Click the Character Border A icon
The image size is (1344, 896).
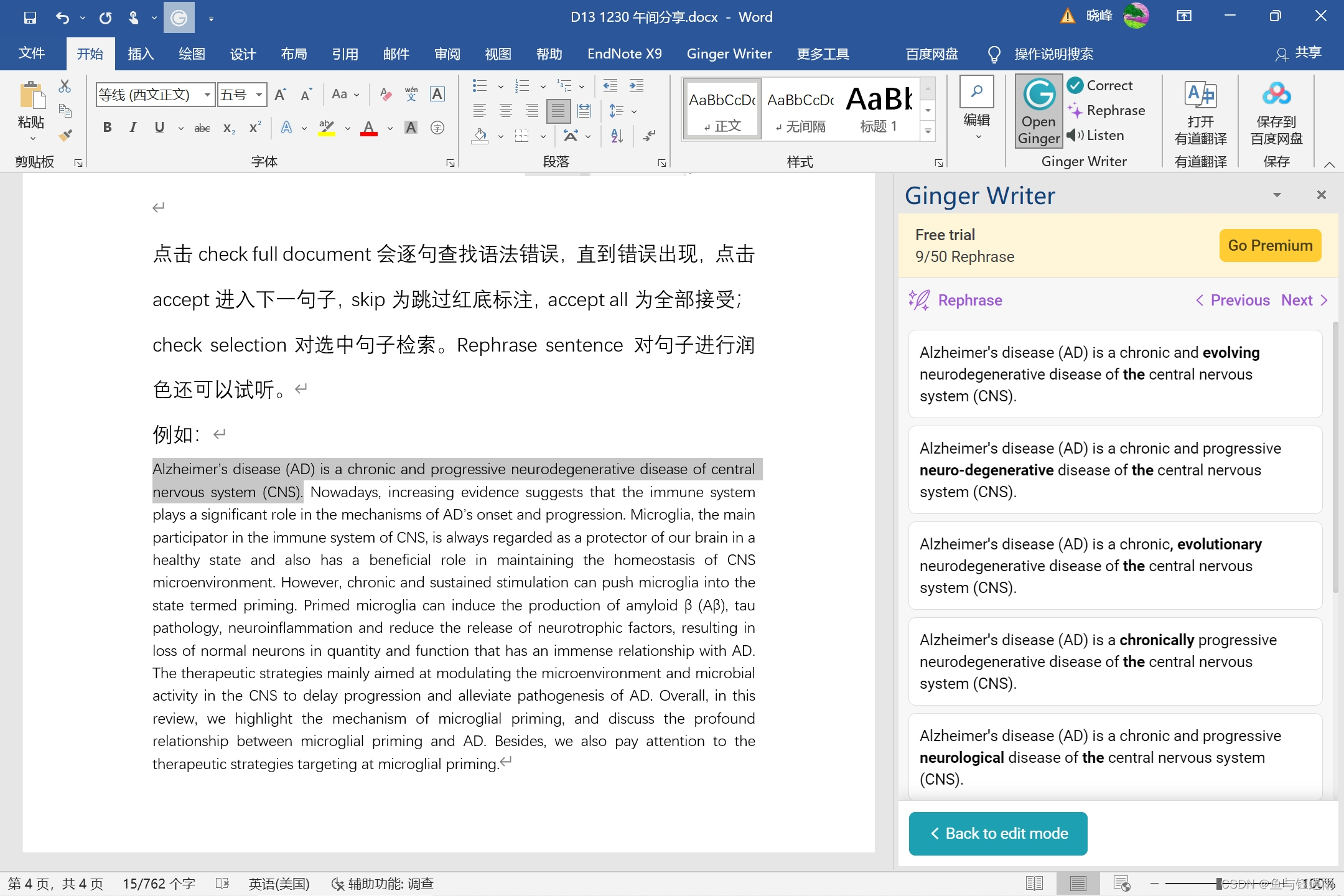pos(437,95)
